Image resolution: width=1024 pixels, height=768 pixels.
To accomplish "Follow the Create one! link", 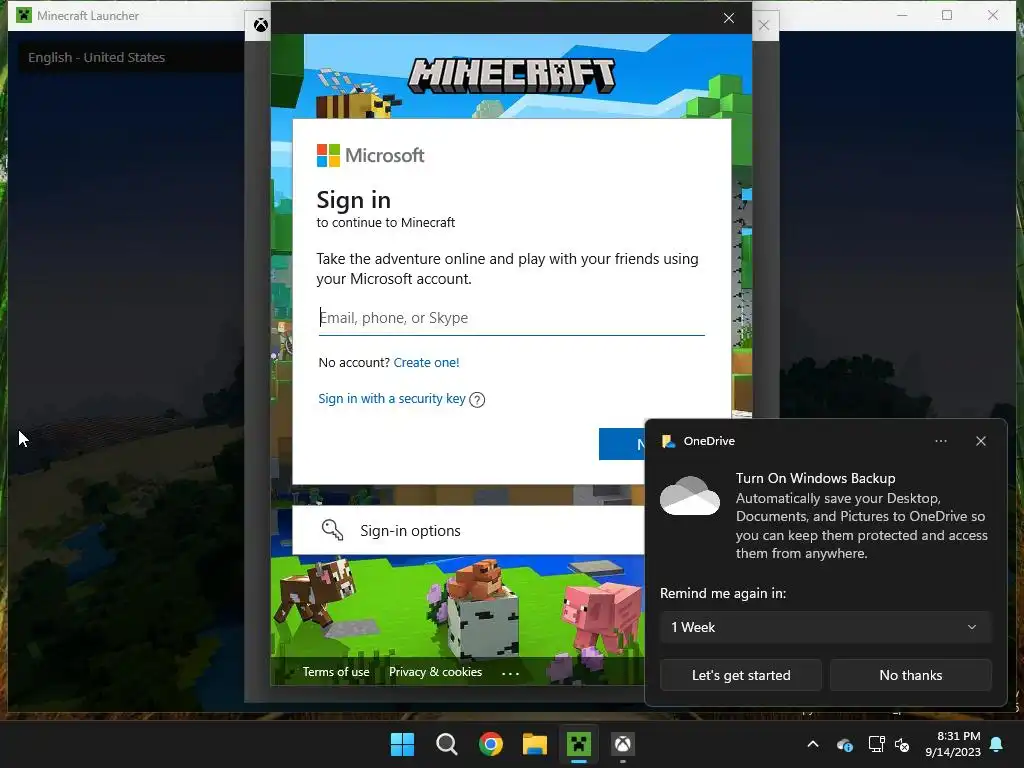I will tap(426, 362).
